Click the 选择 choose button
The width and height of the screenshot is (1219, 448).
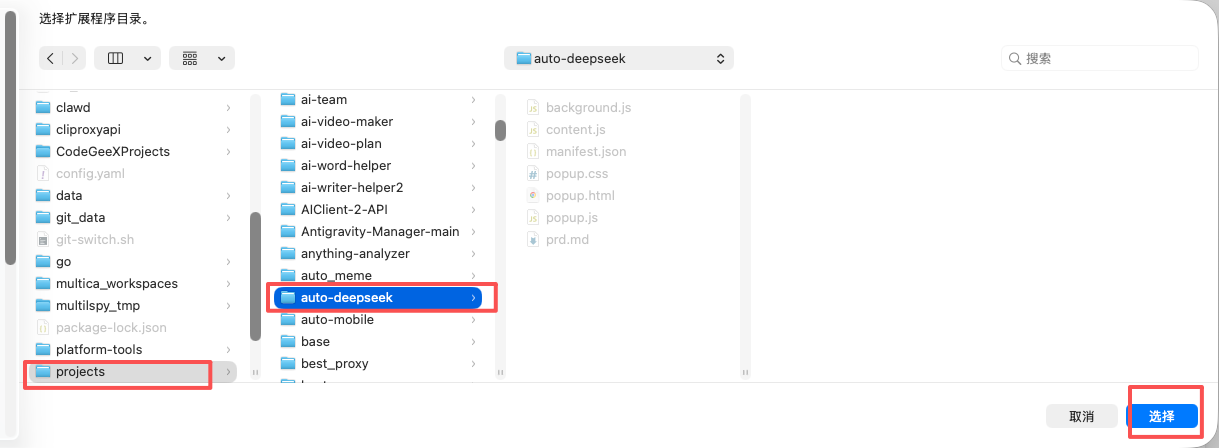pyautogui.click(x=1161, y=416)
